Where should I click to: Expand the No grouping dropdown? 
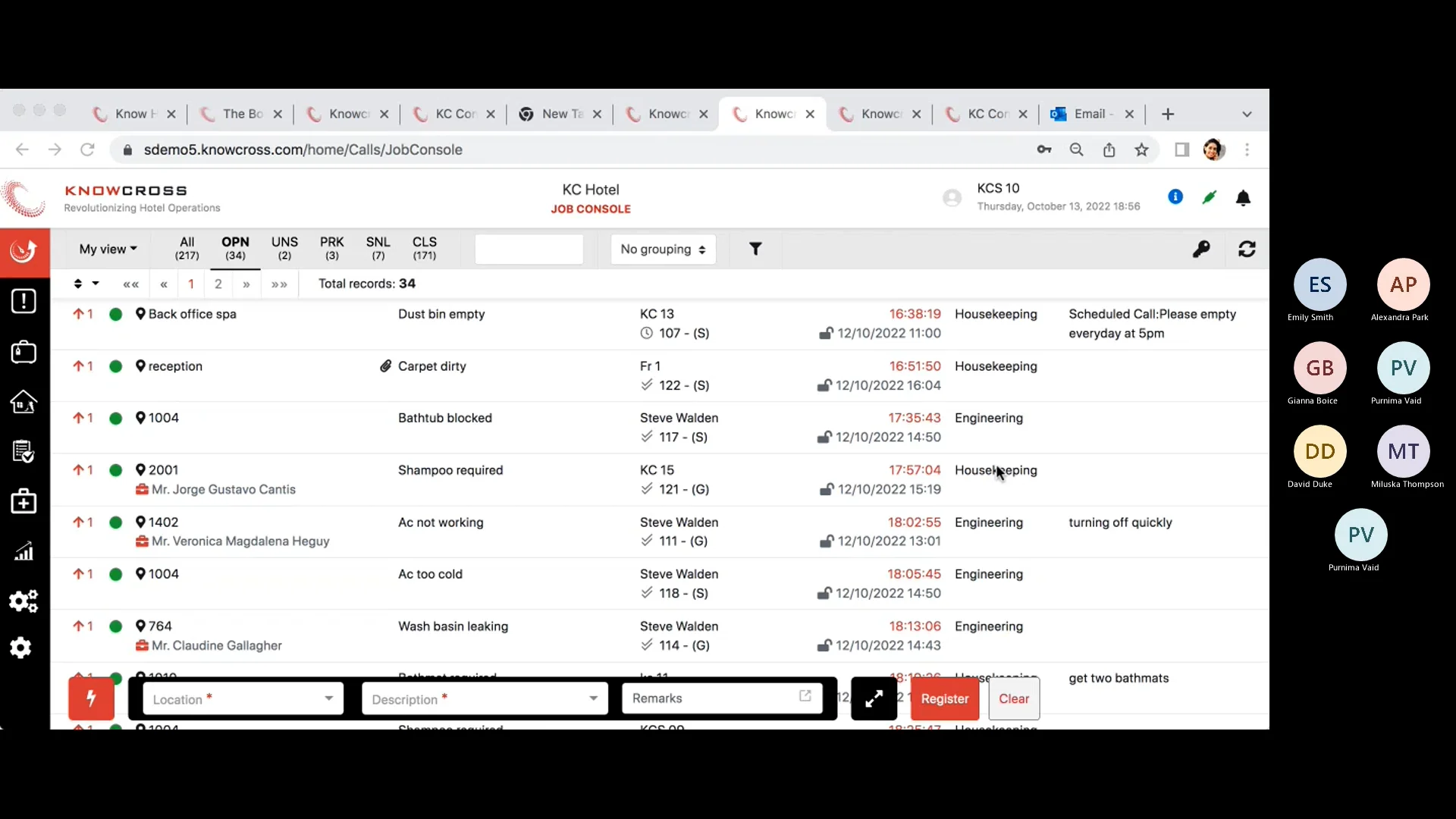pos(662,249)
